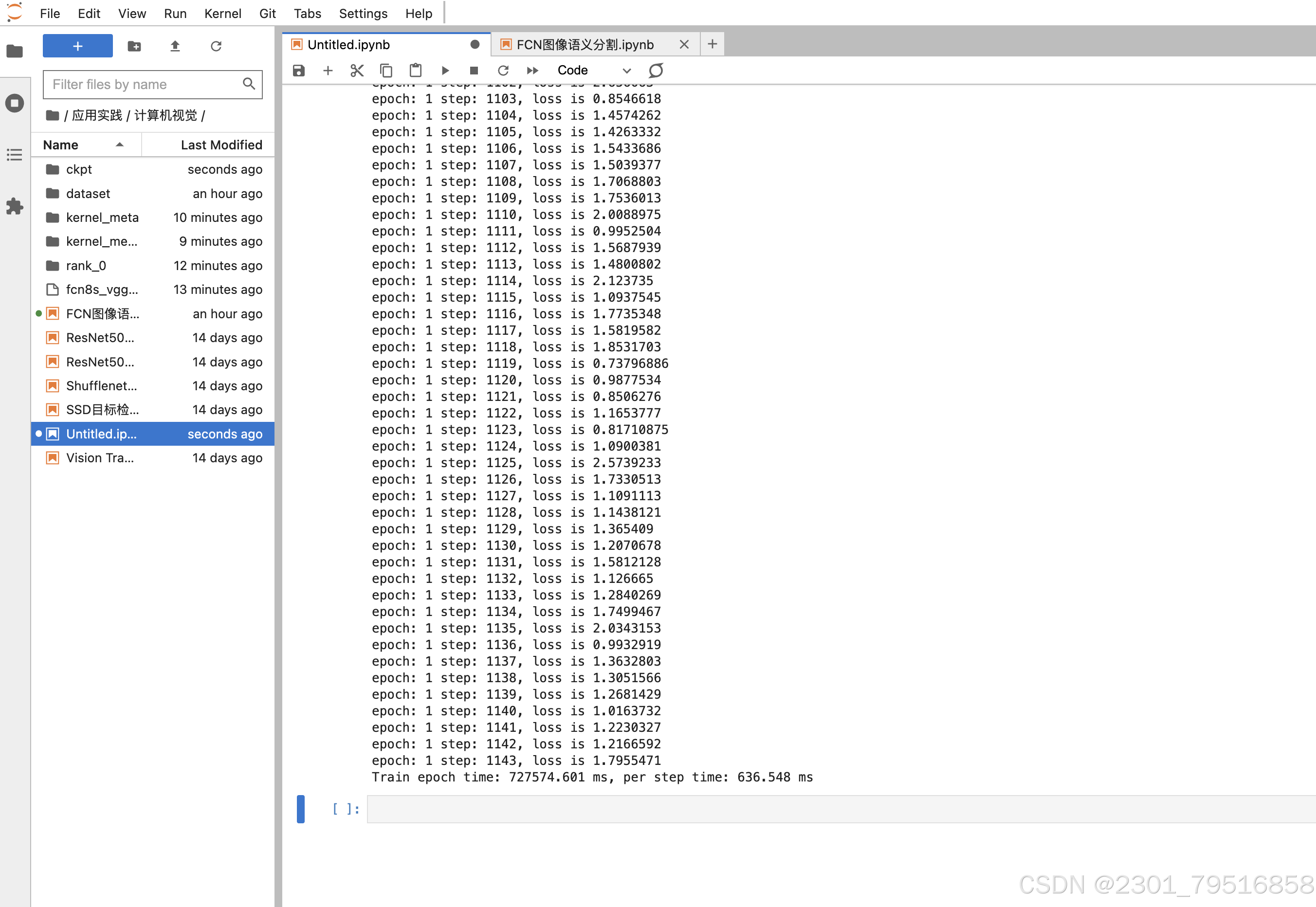This screenshot has width=1316, height=907.
Task: Select the kernel_meta folder
Action: click(x=153, y=218)
